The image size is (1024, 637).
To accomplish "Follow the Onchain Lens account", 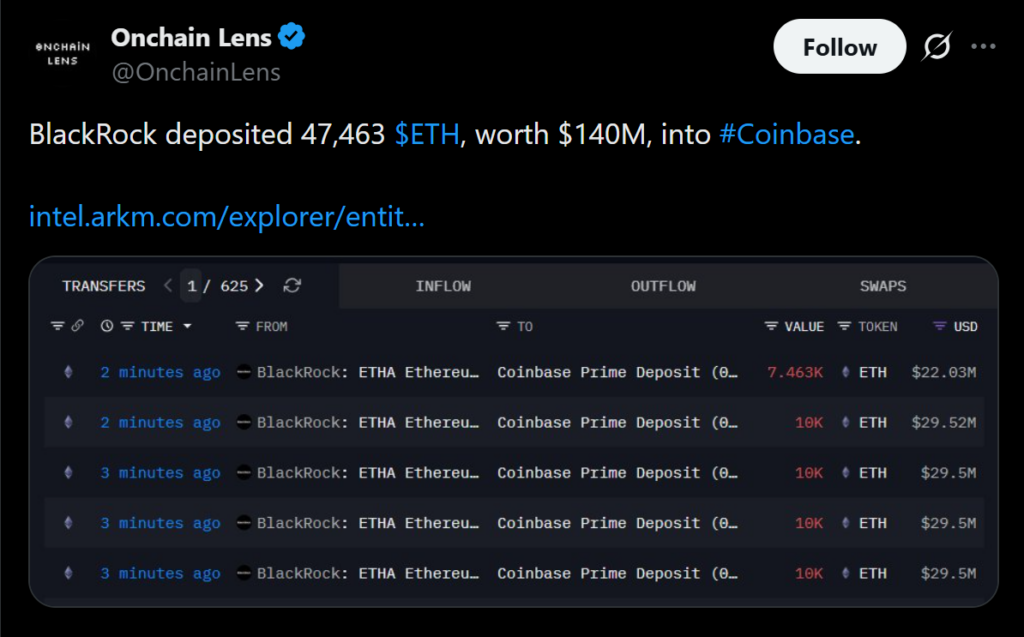I will click(x=839, y=47).
